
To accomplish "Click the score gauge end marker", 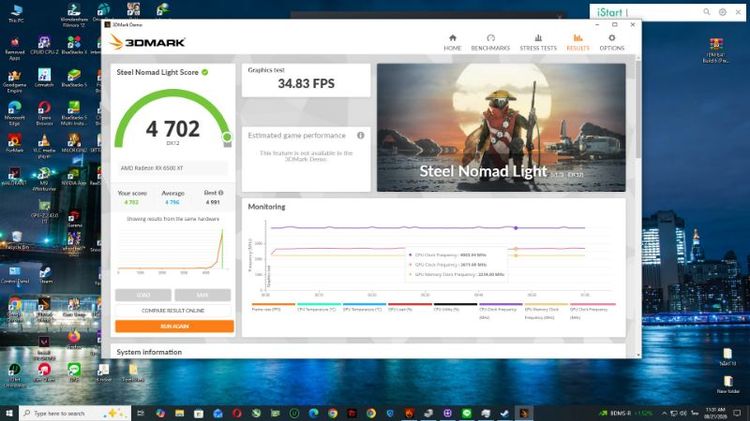I will click(x=227, y=137).
